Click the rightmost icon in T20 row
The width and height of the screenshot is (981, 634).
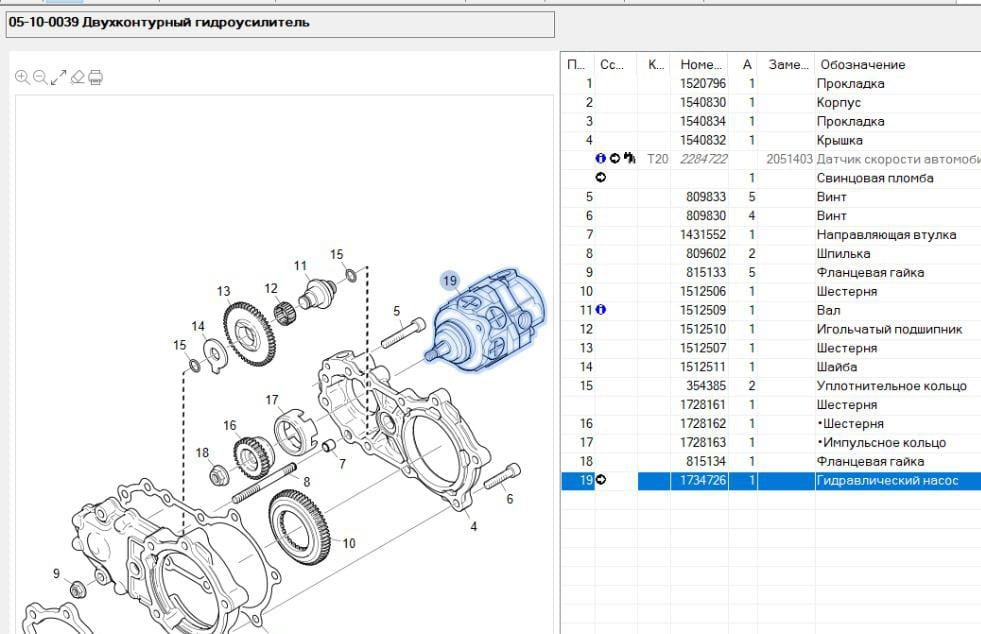tap(630, 159)
